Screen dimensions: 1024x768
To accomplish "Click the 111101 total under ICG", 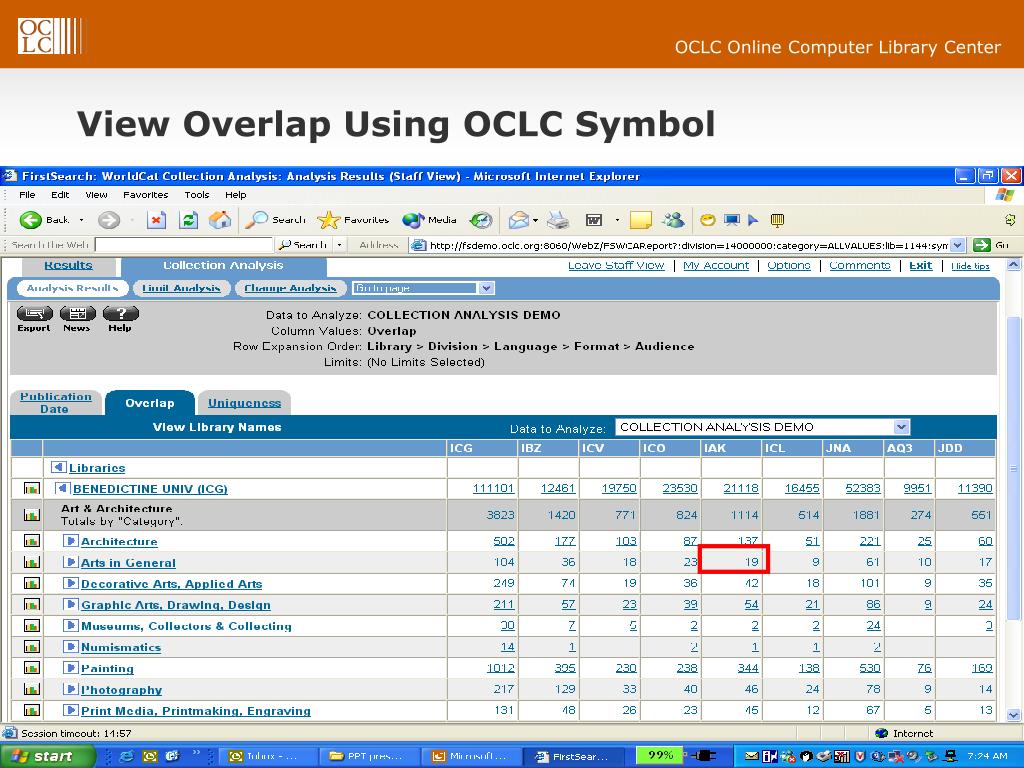I will point(493,488).
